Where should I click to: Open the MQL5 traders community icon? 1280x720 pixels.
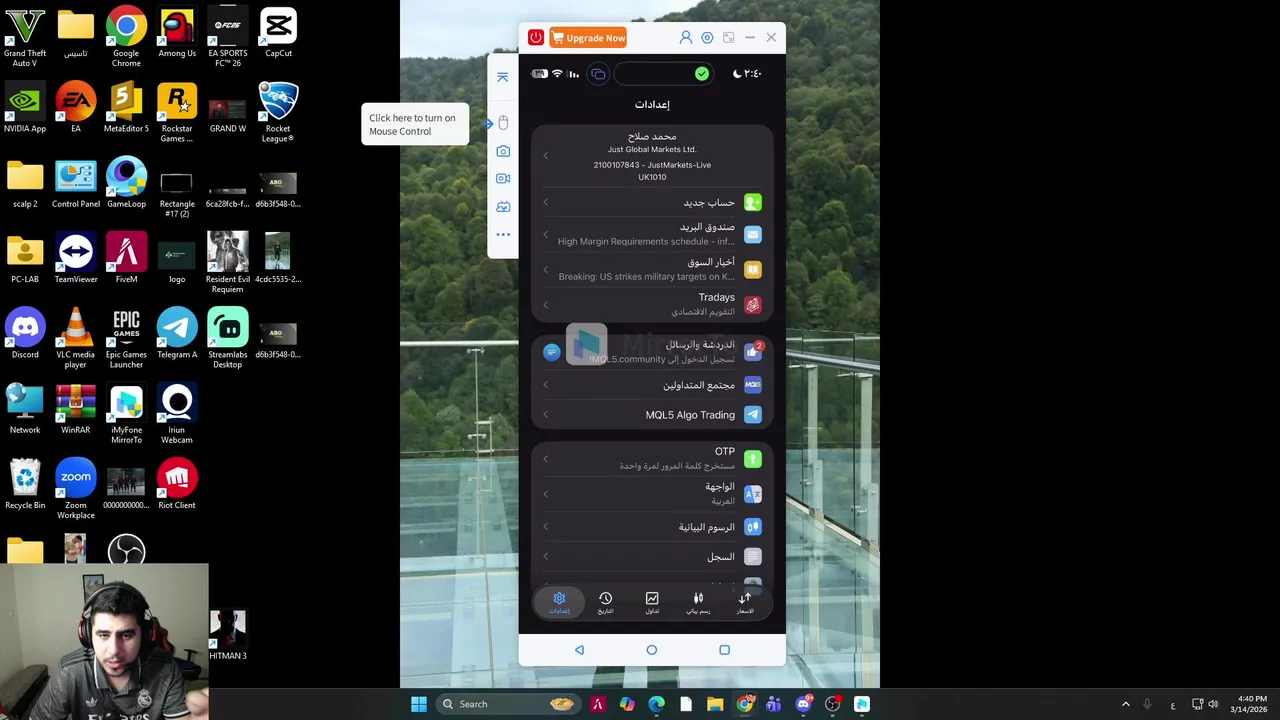(753, 385)
